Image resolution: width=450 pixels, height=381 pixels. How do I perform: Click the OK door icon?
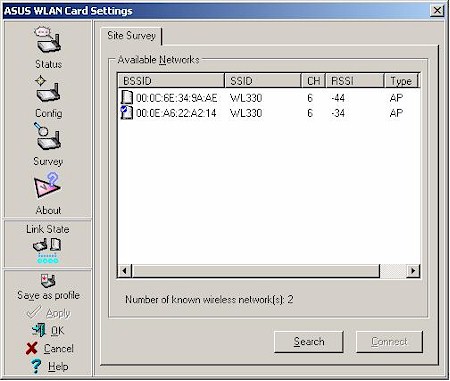click(x=39, y=330)
